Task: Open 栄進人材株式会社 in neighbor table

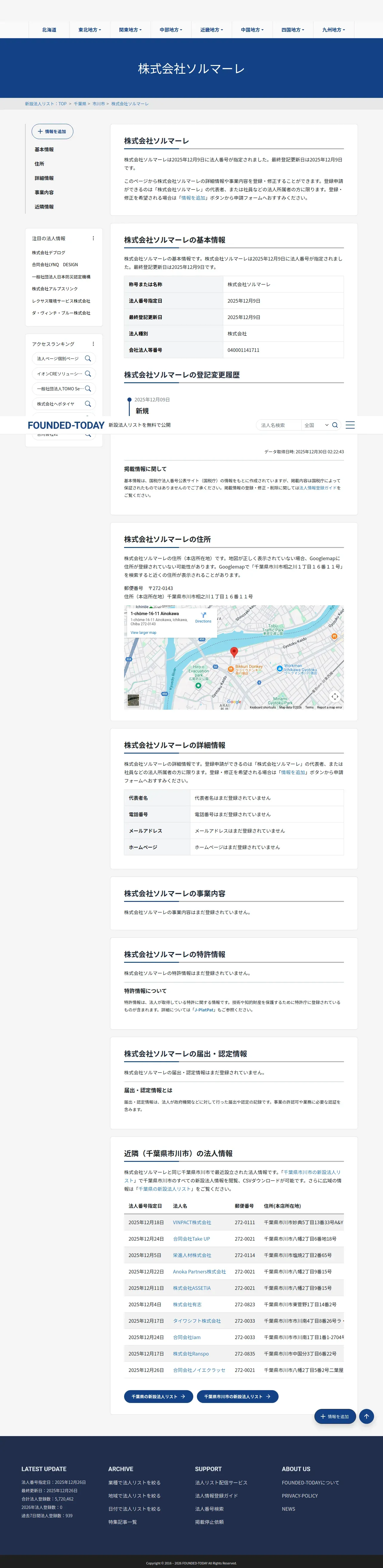Action: (192, 1255)
